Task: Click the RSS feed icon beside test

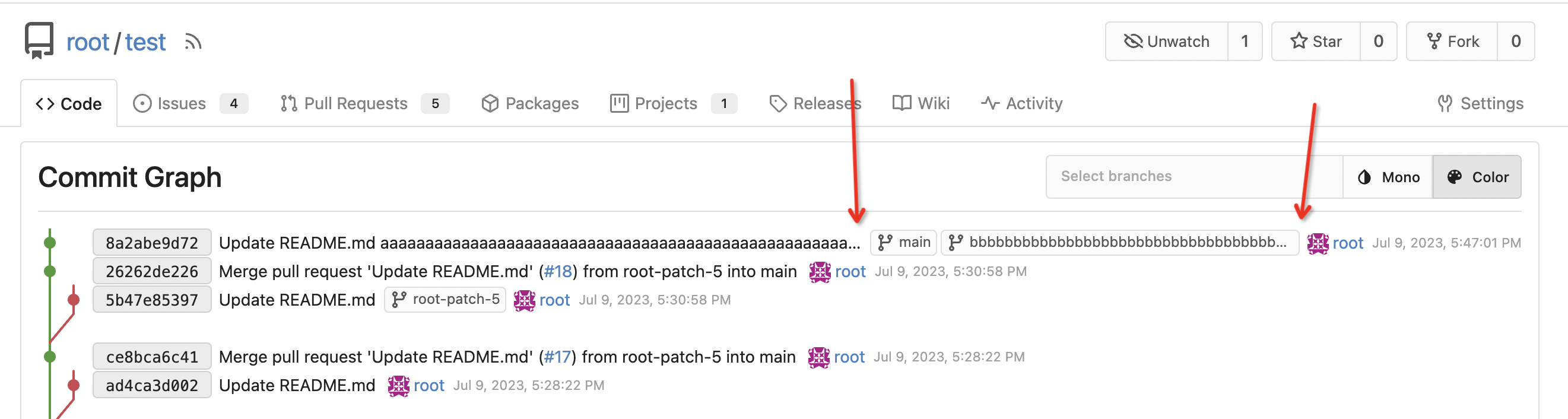Action: [x=193, y=42]
